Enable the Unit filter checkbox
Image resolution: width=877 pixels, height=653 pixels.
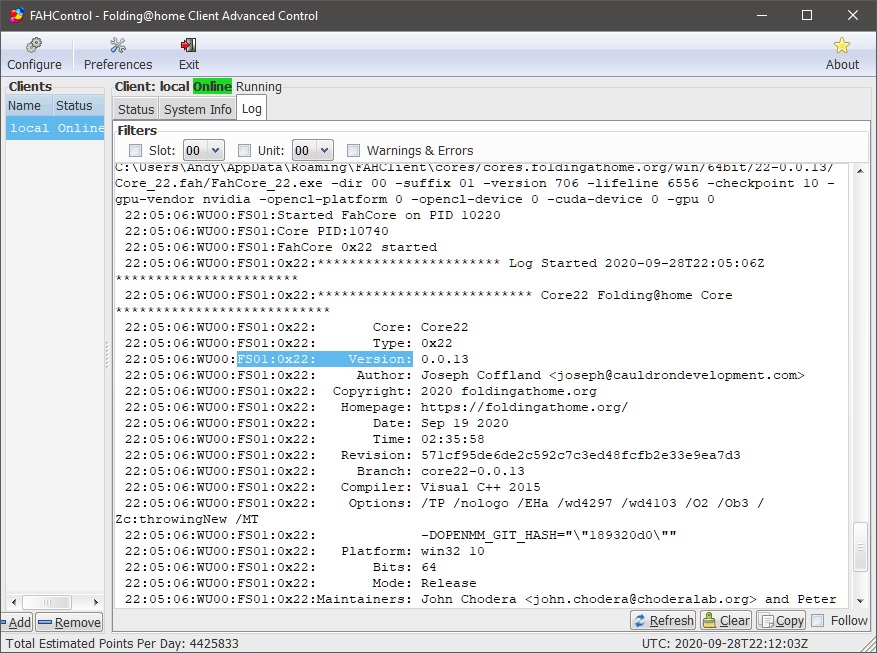[x=244, y=150]
